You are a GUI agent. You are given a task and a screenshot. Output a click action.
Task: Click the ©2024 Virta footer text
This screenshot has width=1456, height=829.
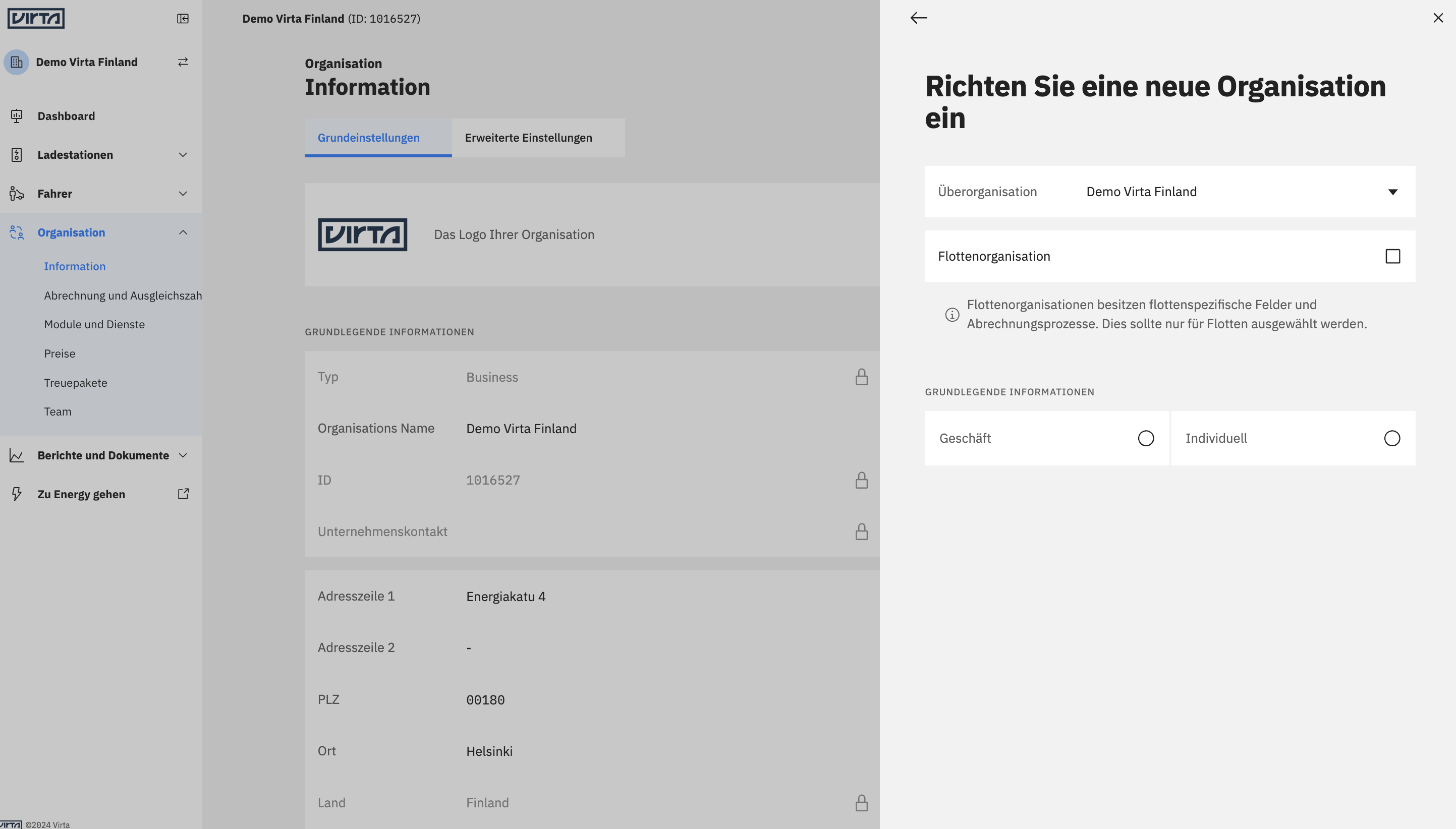click(47, 824)
